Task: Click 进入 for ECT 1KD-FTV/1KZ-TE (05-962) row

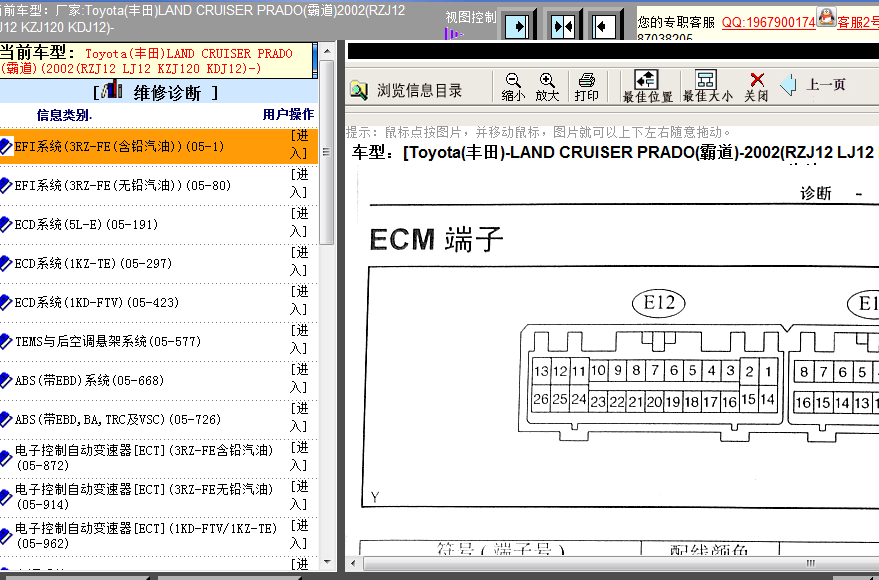Action: [x=299, y=535]
